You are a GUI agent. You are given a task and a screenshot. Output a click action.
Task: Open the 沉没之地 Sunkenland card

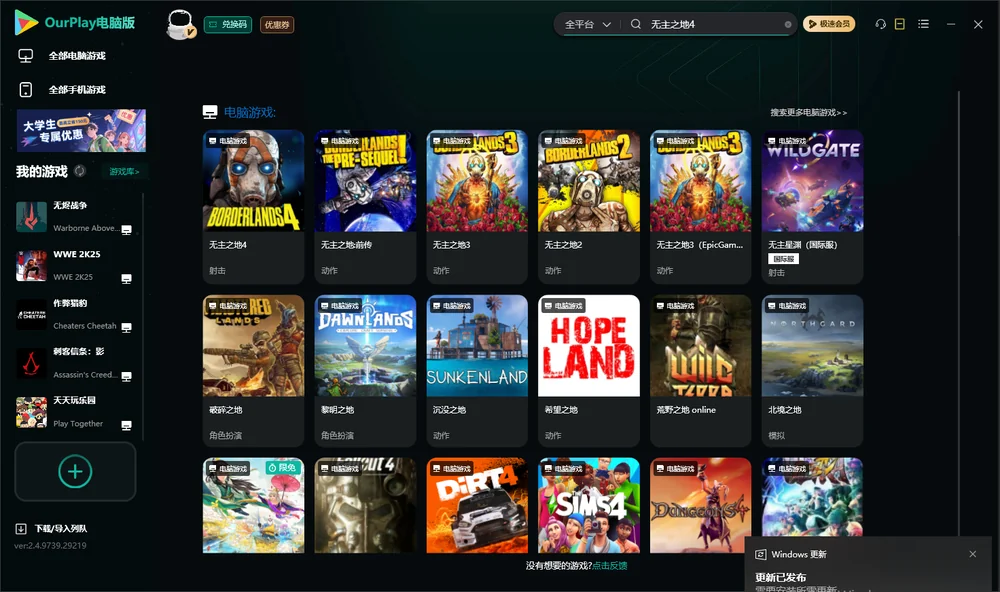477,371
